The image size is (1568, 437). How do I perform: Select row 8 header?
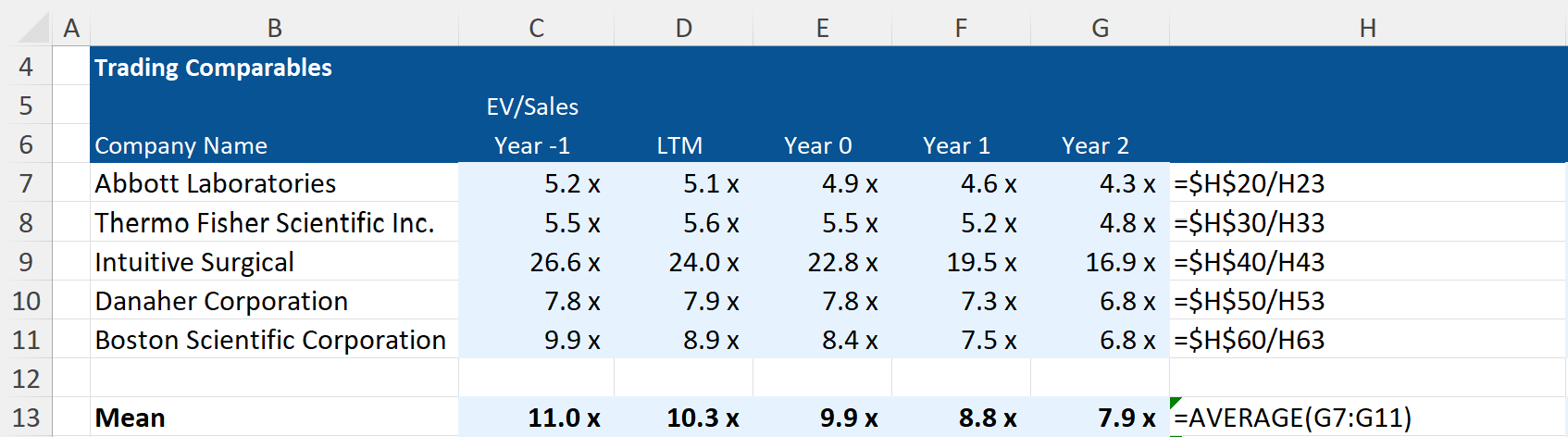click(x=26, y=222)
